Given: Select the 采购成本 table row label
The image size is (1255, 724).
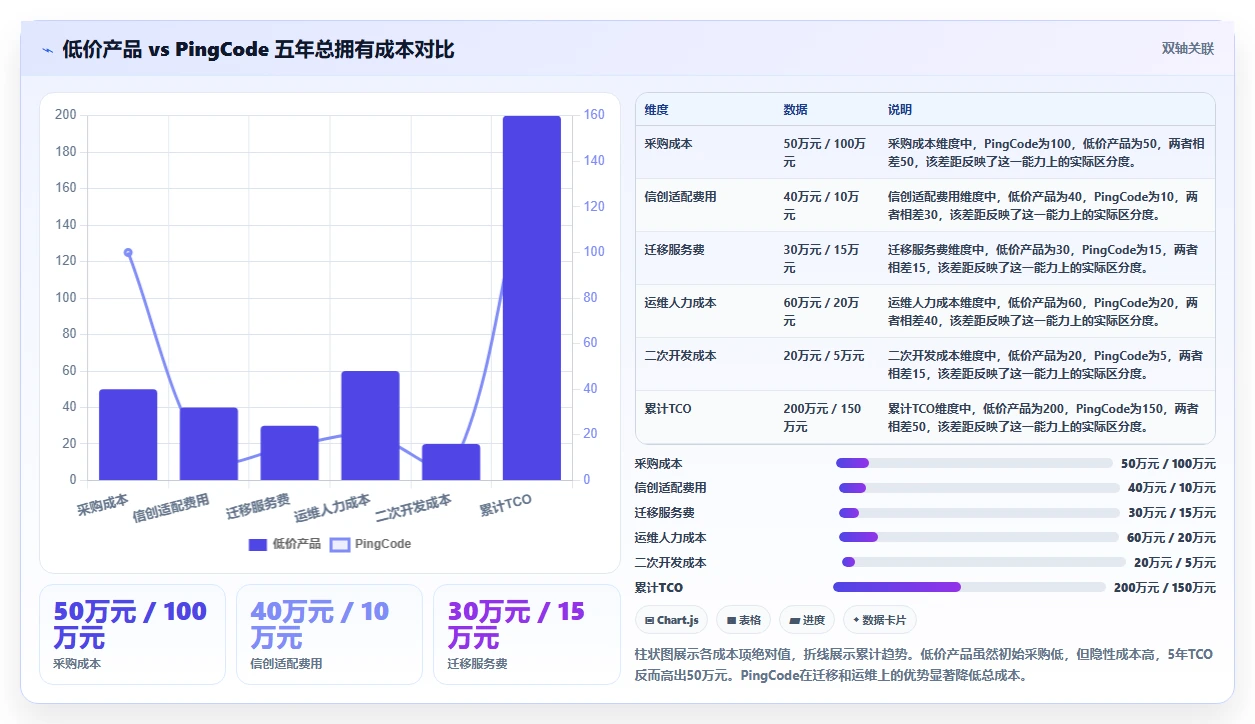Looking at the screenshot, I should (669, 144).
